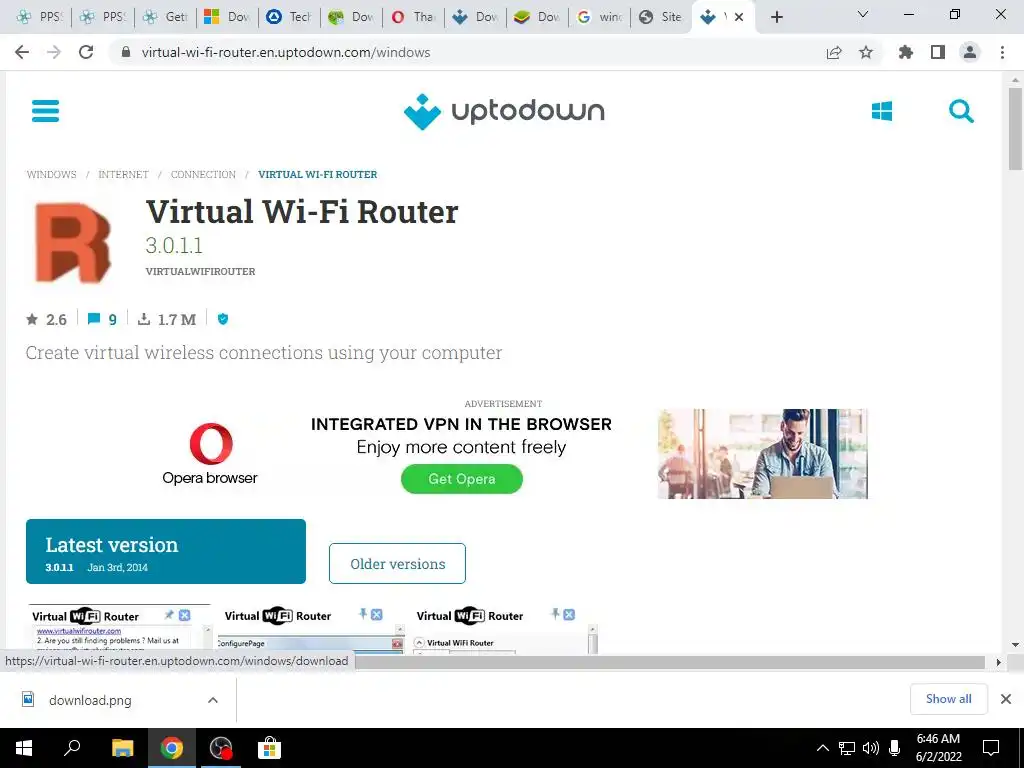The image size is (1024, 768).
Task: Show hidden system tray icons
Action: point(823,748)
